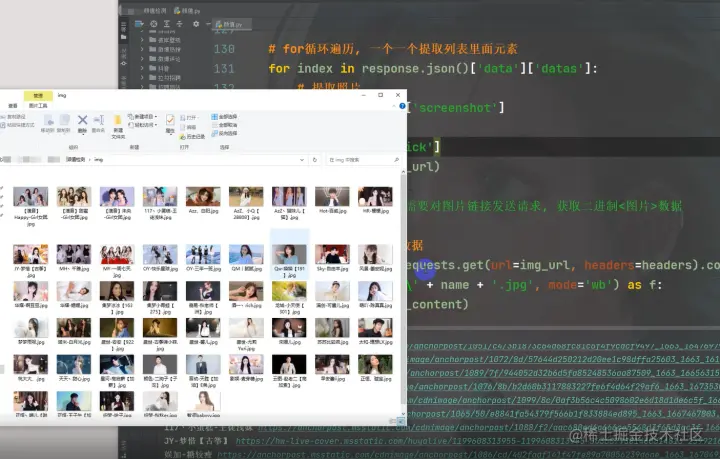Select the OY-快乐星球.jpg thumbnail
The height and width of the screenshot is (459, 720).
click(x=160, y=257)
